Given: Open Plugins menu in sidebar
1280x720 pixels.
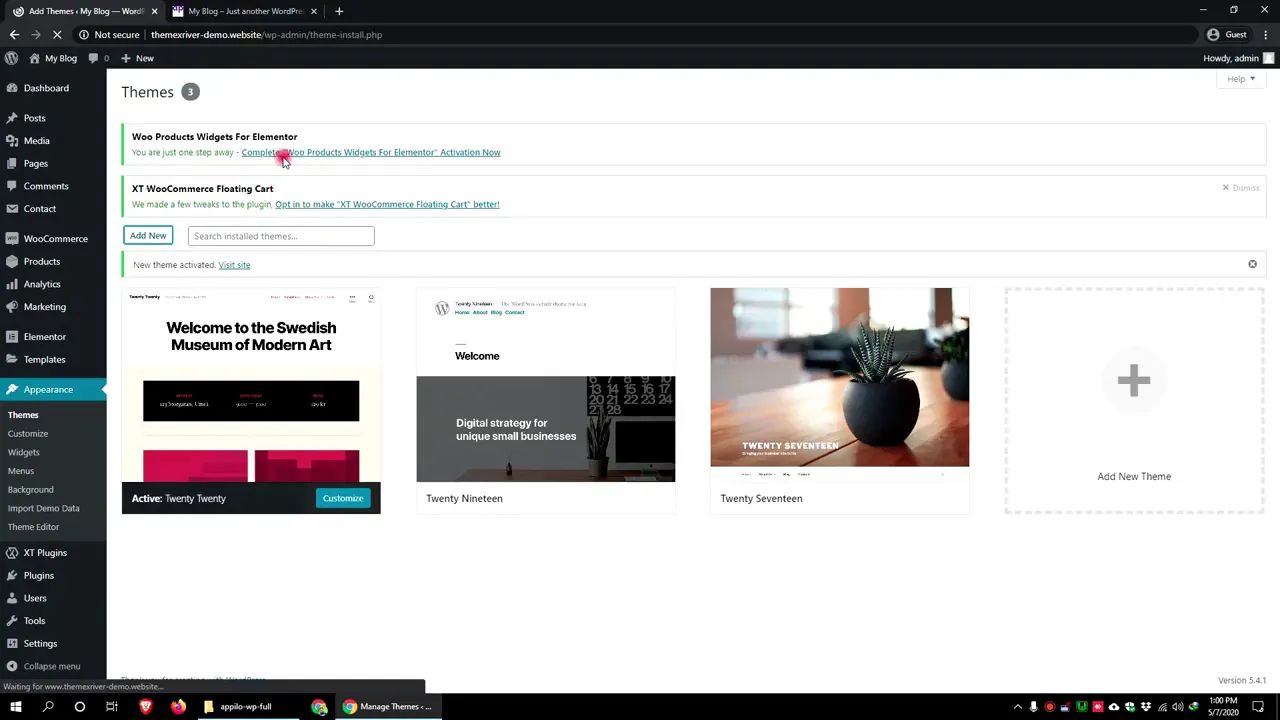Looking at the screenshot, I should (39, 575).
